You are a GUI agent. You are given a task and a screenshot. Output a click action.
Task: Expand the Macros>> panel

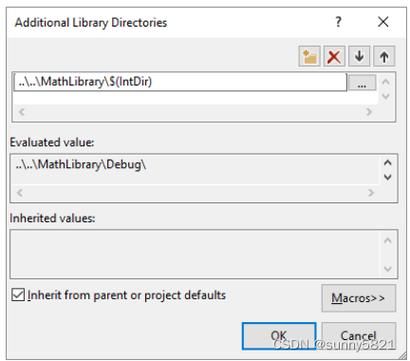[359, 298]
